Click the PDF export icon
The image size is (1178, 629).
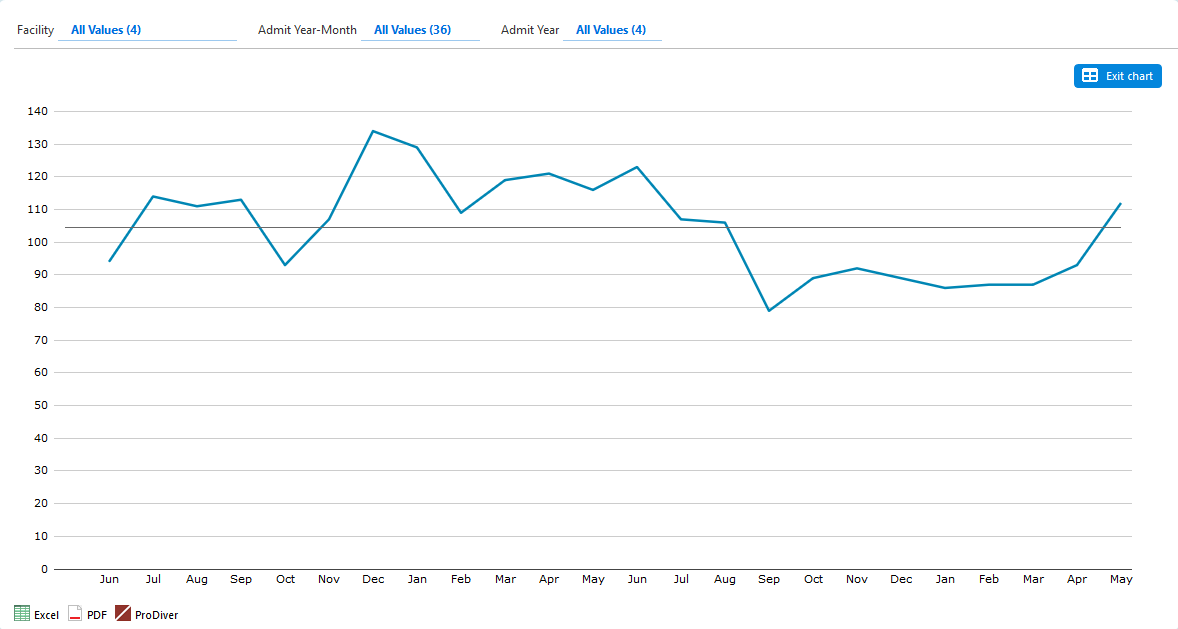pyautogui.click(x=75, y=614)
